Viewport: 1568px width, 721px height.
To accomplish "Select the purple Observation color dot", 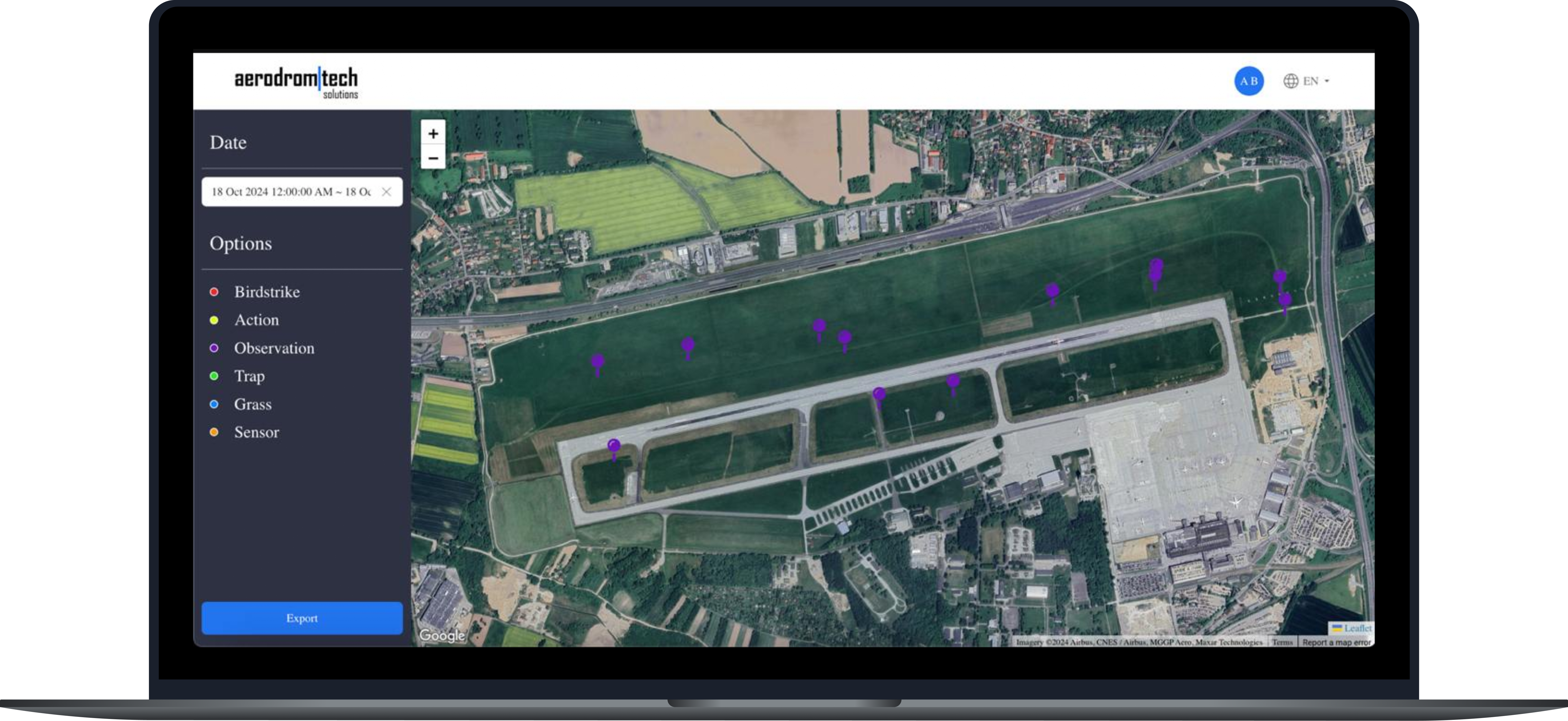I will point(214,348).
